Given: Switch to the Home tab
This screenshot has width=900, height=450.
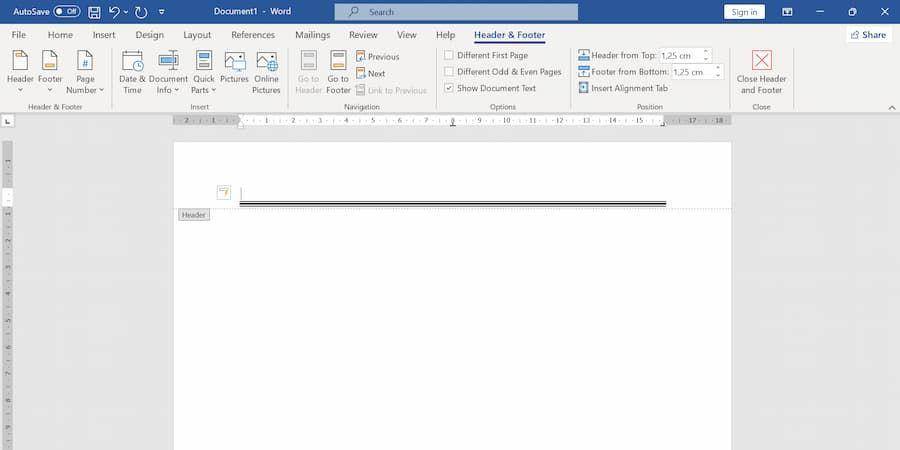Looking at the screenshot, I should 60,35.
